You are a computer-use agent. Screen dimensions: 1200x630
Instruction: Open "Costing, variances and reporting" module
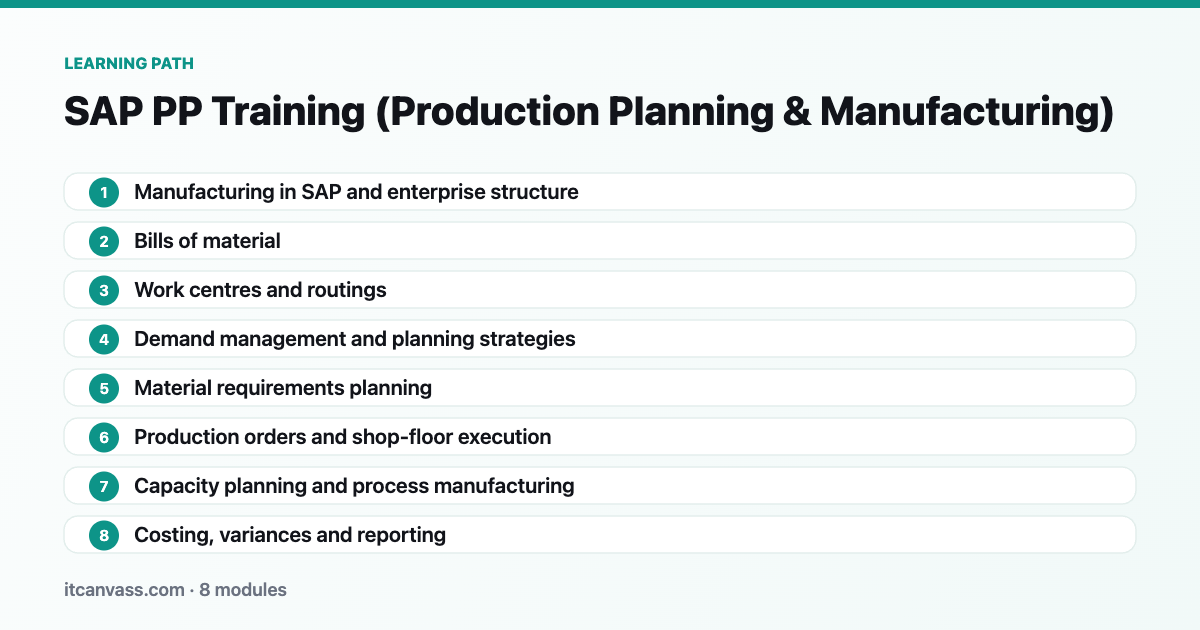coord(600,535)
